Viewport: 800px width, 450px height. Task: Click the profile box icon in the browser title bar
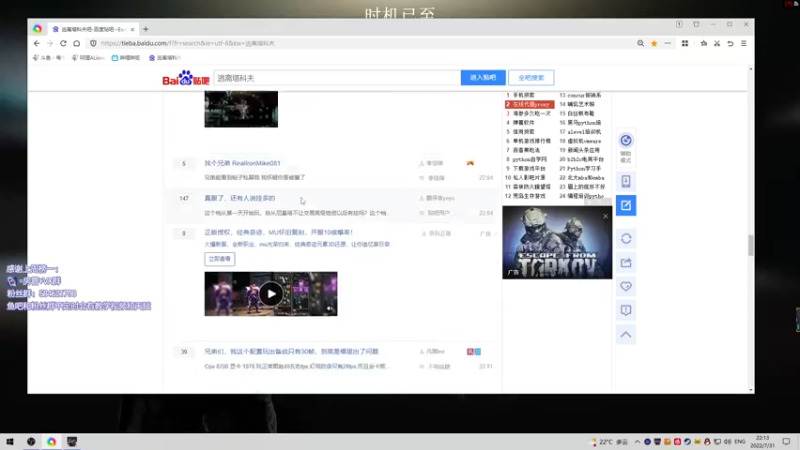679,24
